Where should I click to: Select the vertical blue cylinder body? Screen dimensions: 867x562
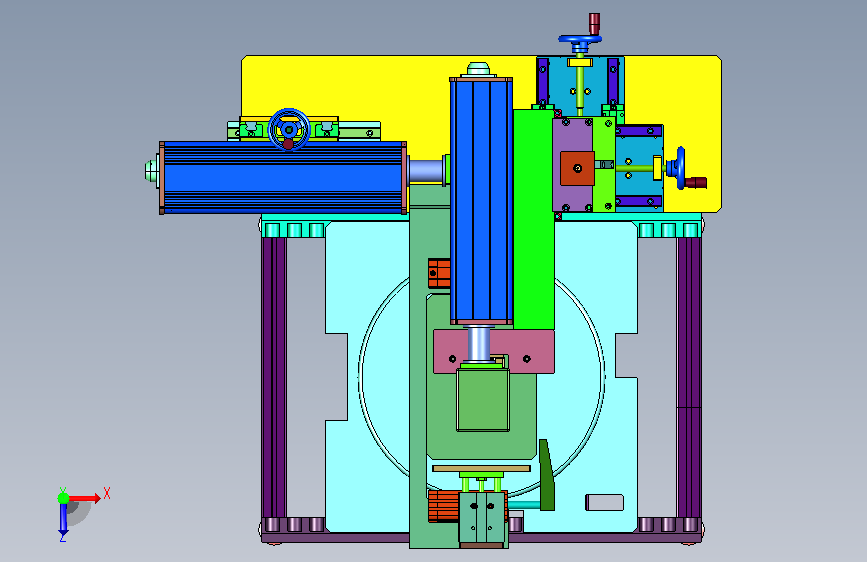(x=481, y=201)
